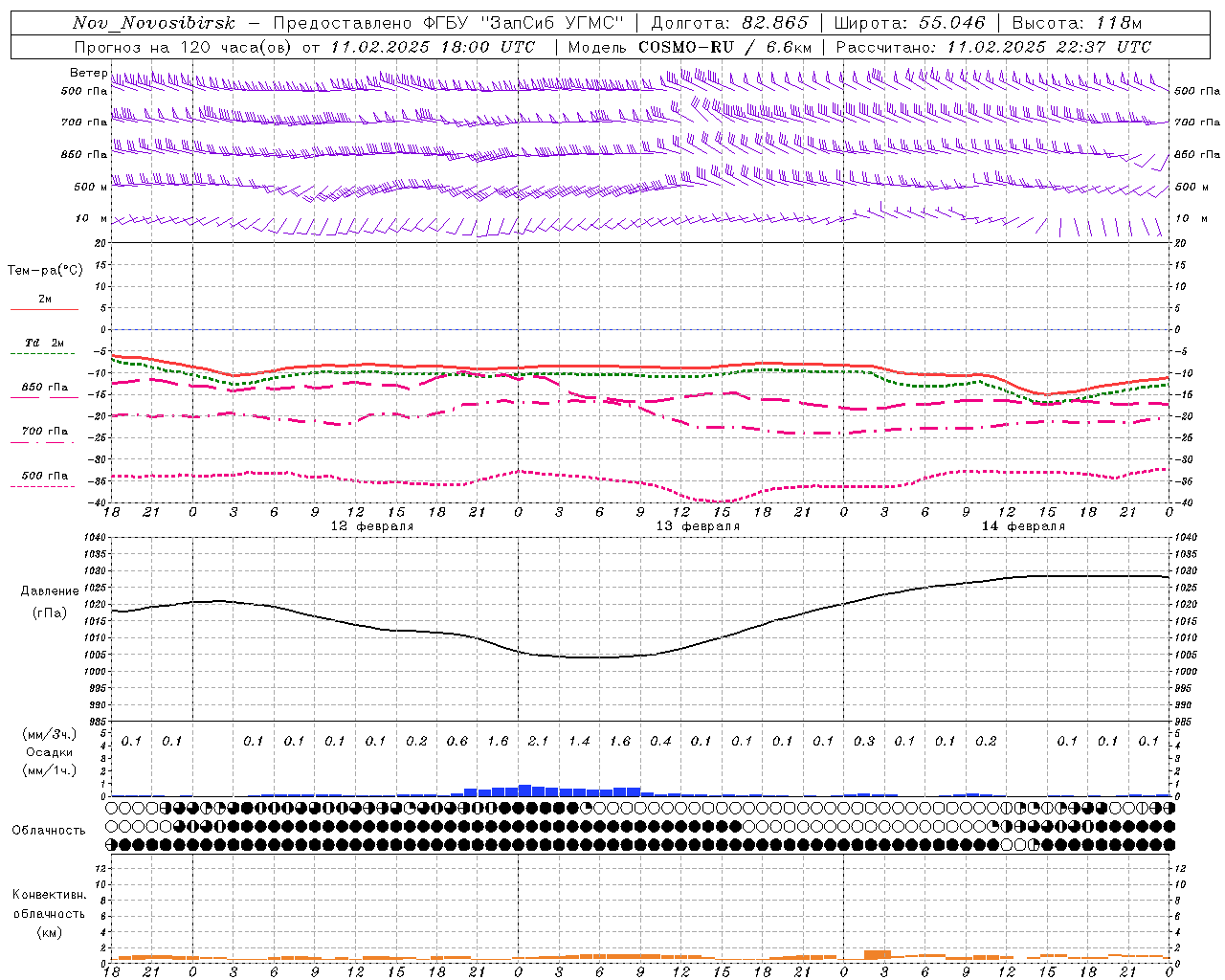Viewport: 1225px width, 980px height.
Task: Click the Конвективн. panel label
Action: coord(50,895)
